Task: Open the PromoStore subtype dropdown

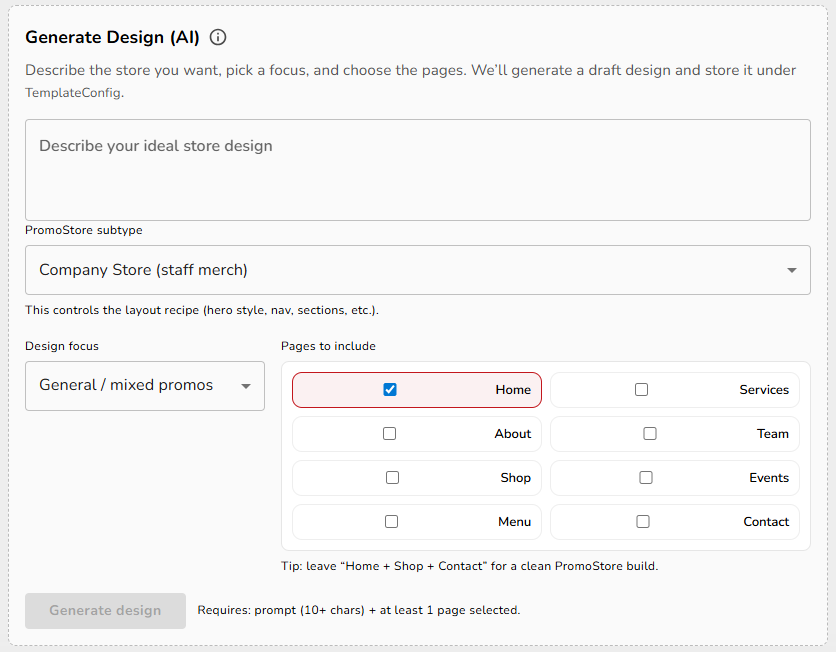Action: pyautogui.click(x=417, y=270)
